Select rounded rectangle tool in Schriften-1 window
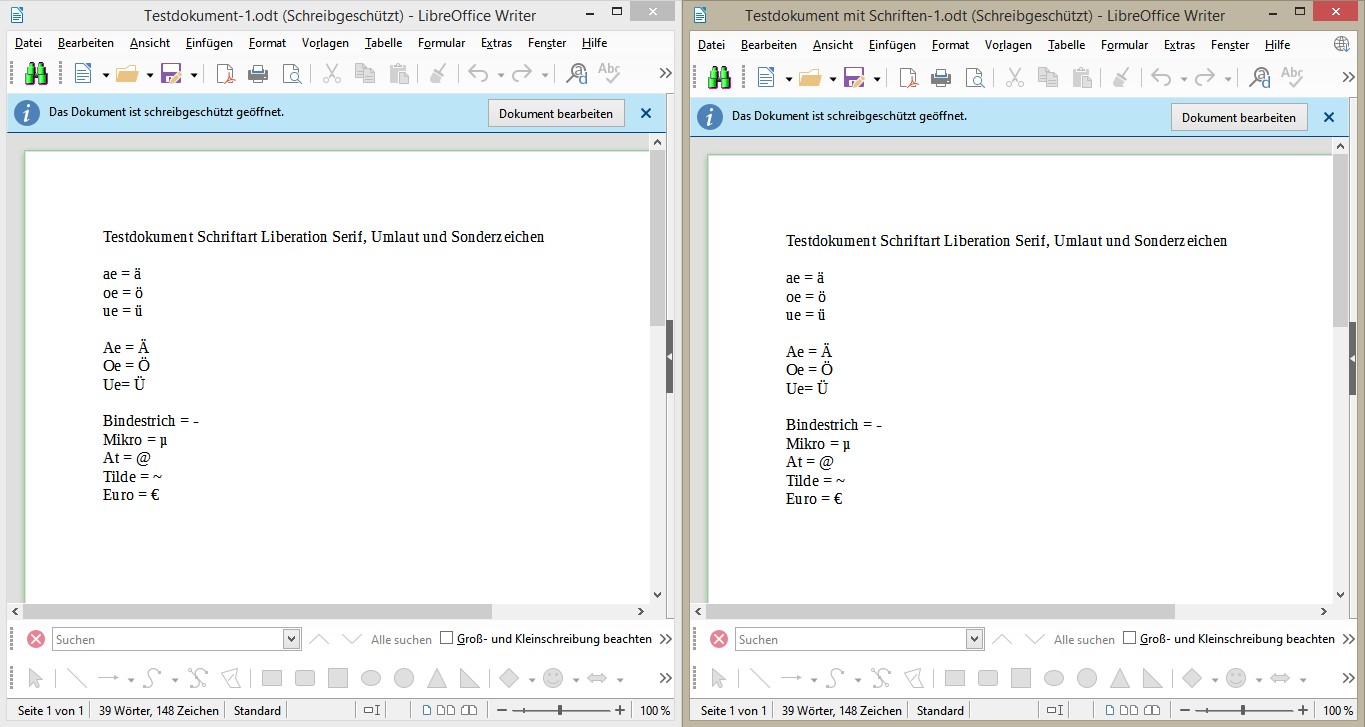 tap(988, 678)
